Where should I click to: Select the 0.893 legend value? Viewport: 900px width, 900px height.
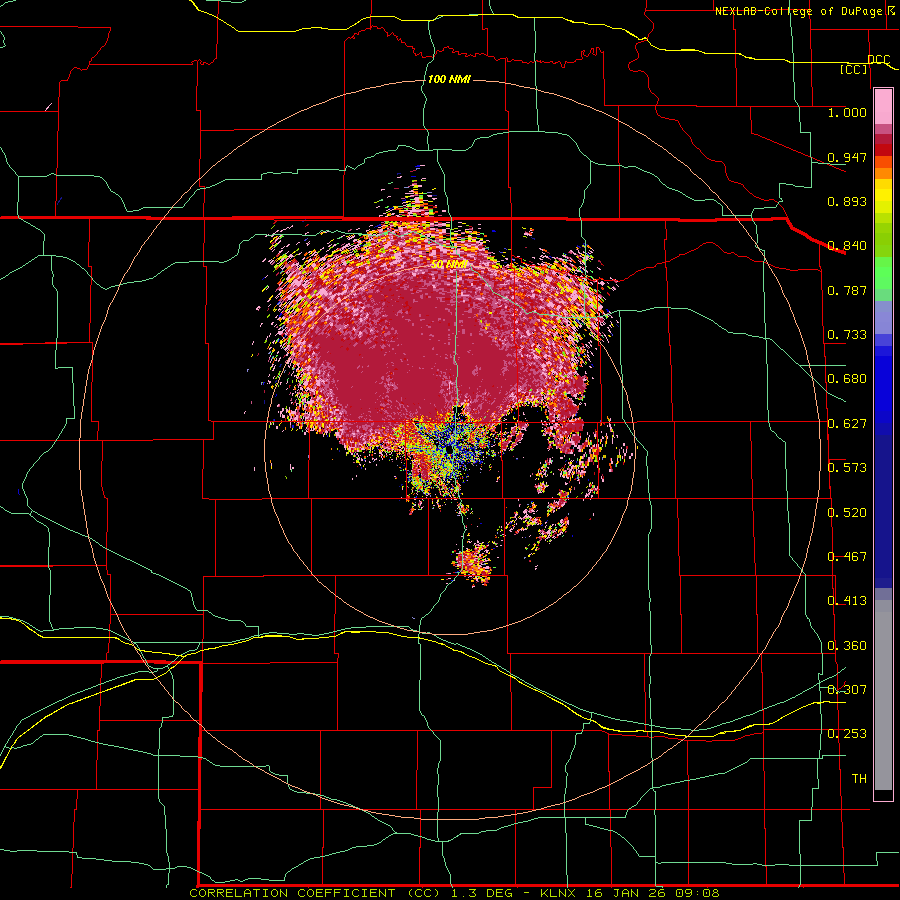tap(847, 201)
